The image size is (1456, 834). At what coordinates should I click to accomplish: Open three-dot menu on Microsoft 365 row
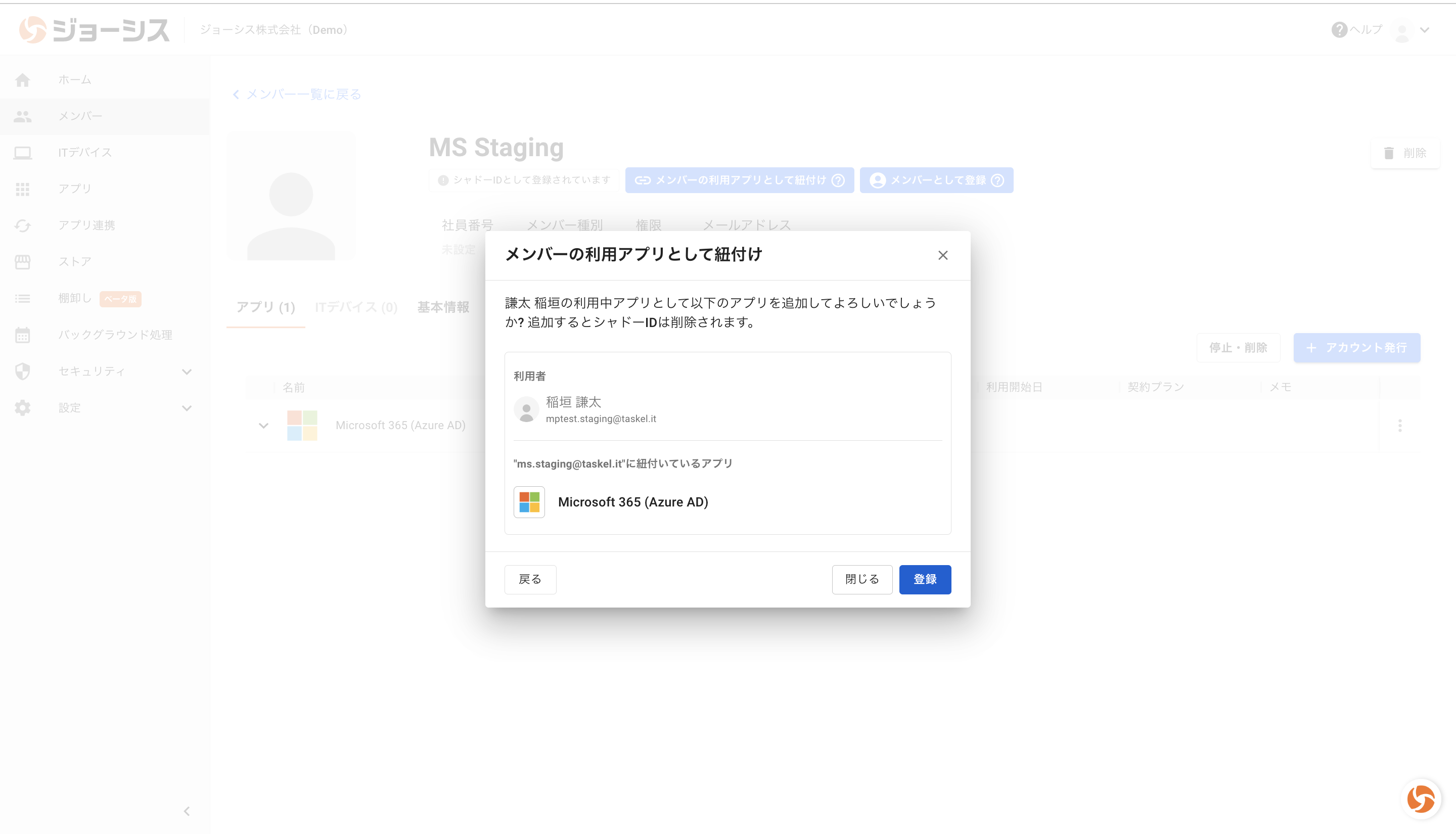point(1400,426)
